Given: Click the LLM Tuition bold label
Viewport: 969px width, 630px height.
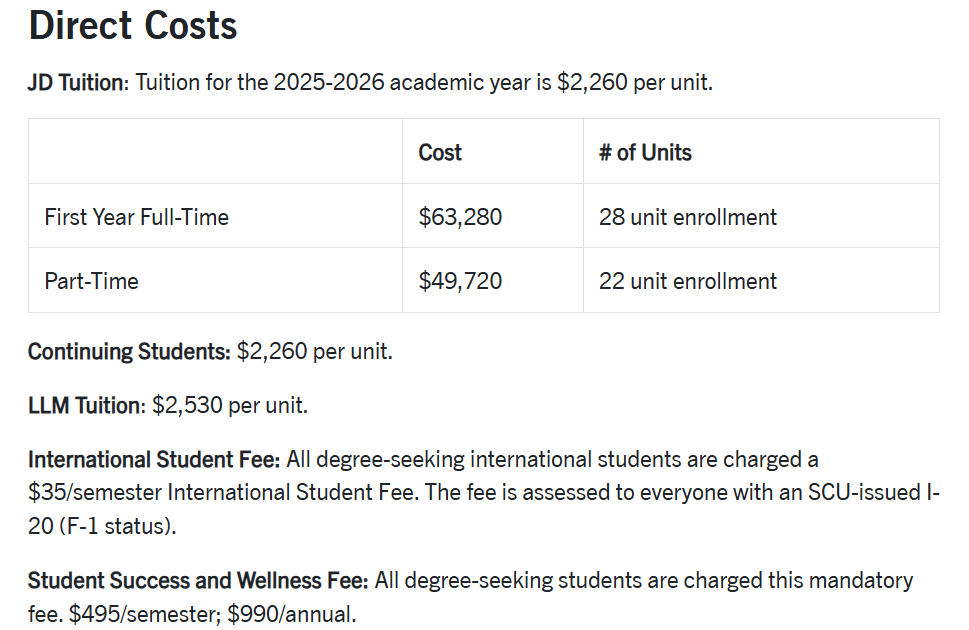Looking at the screenshot, I should pyautogui.click(x=87, y=406).
